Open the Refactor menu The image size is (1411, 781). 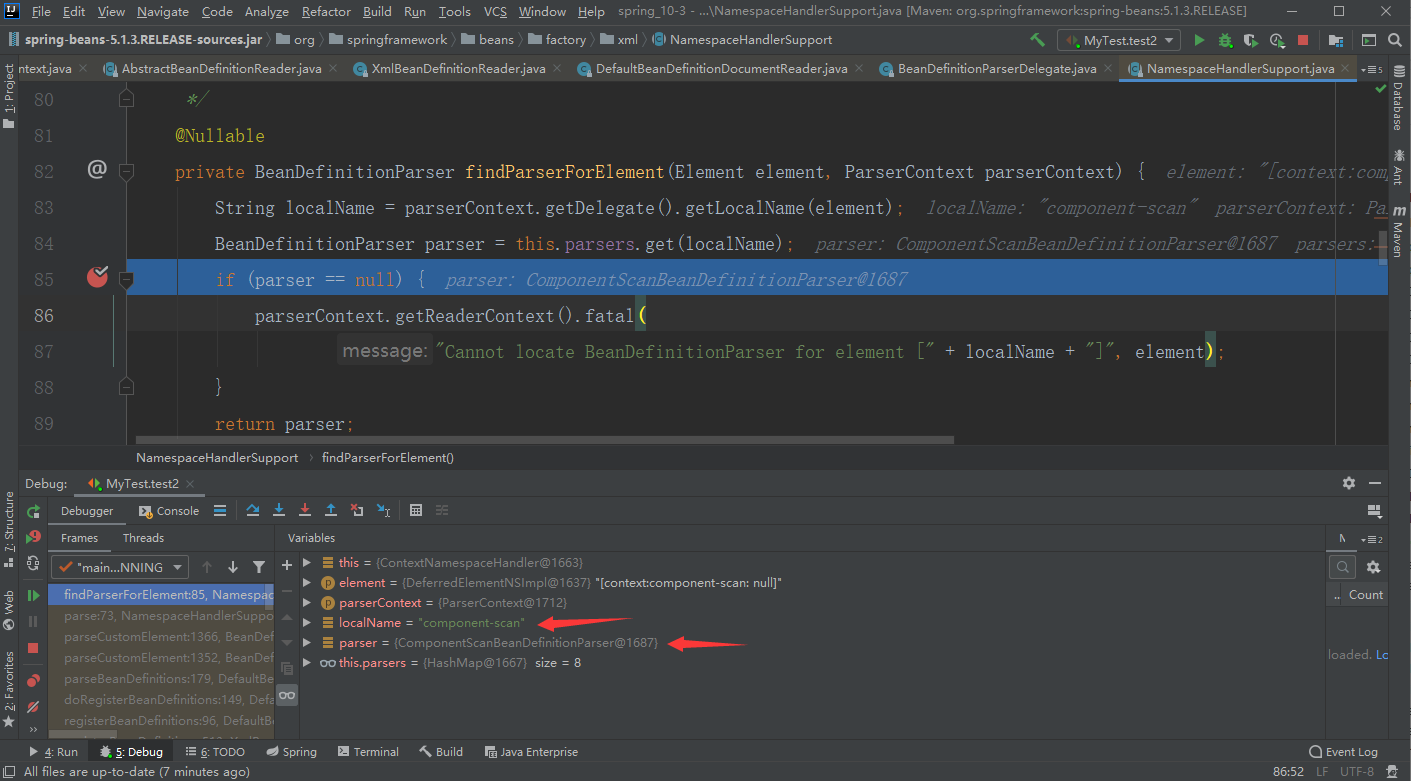(x=326, y=11)
